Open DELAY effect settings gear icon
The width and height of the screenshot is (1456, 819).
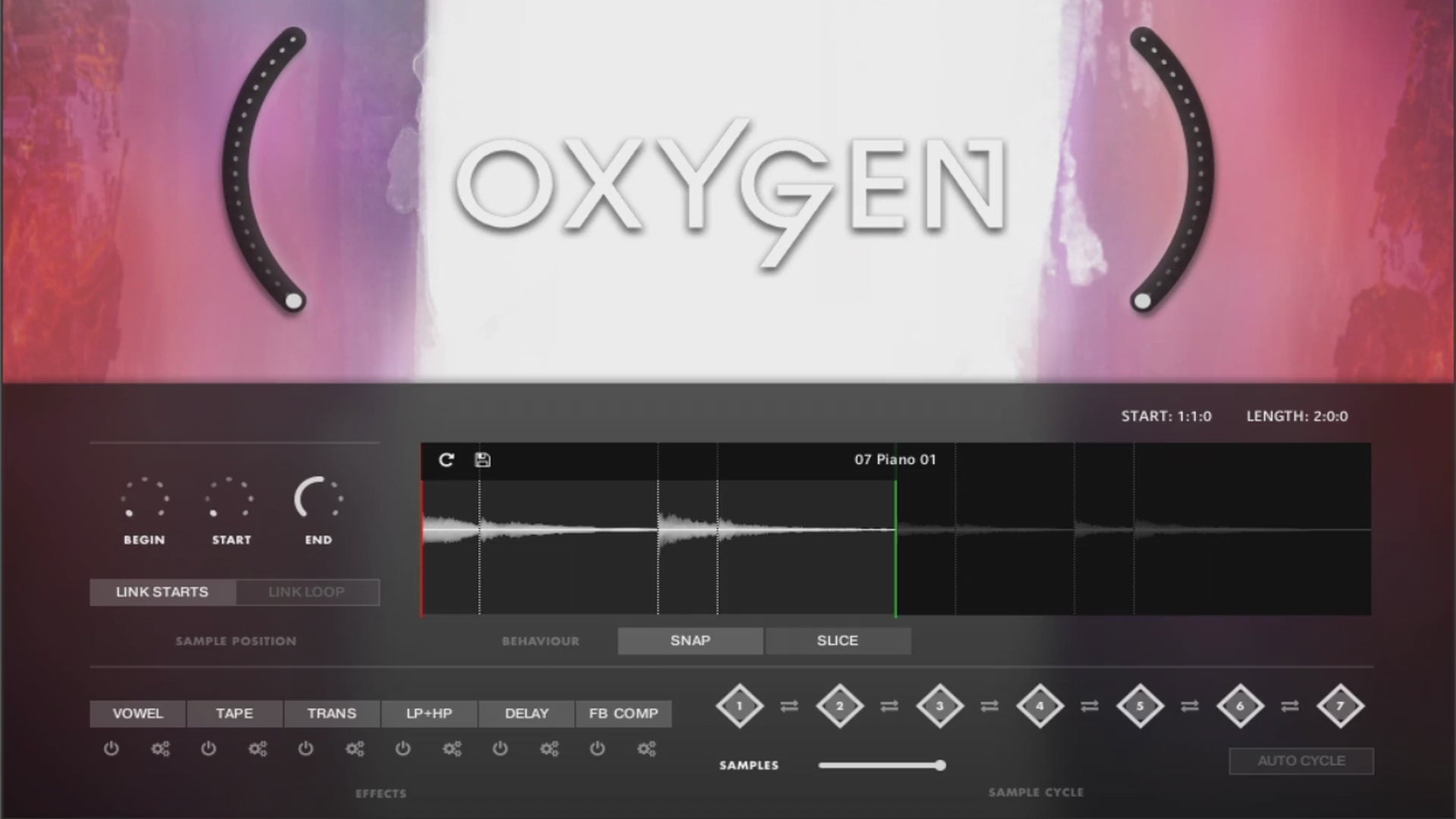549,749
